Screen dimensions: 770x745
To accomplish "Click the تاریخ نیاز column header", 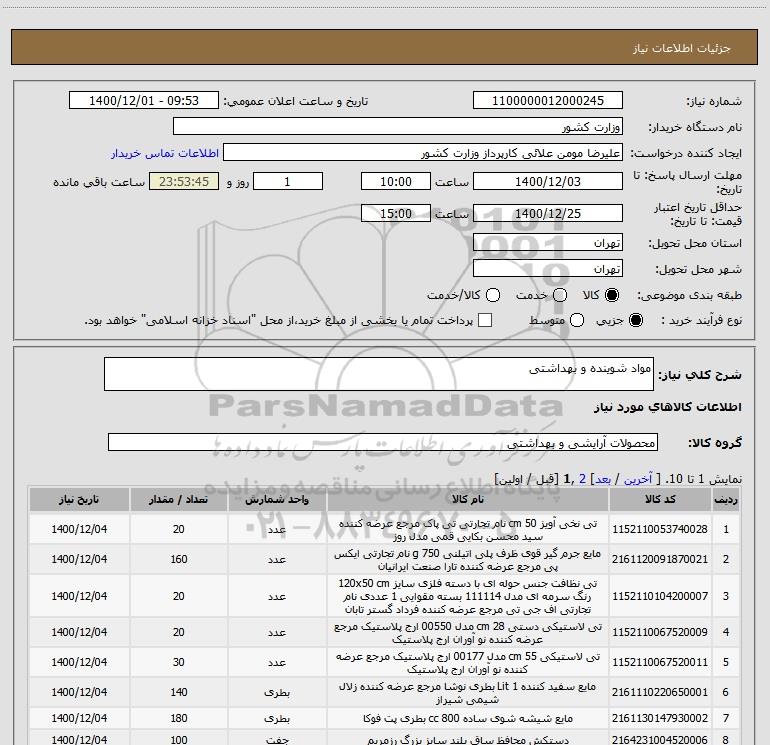I will click(79, 499).
